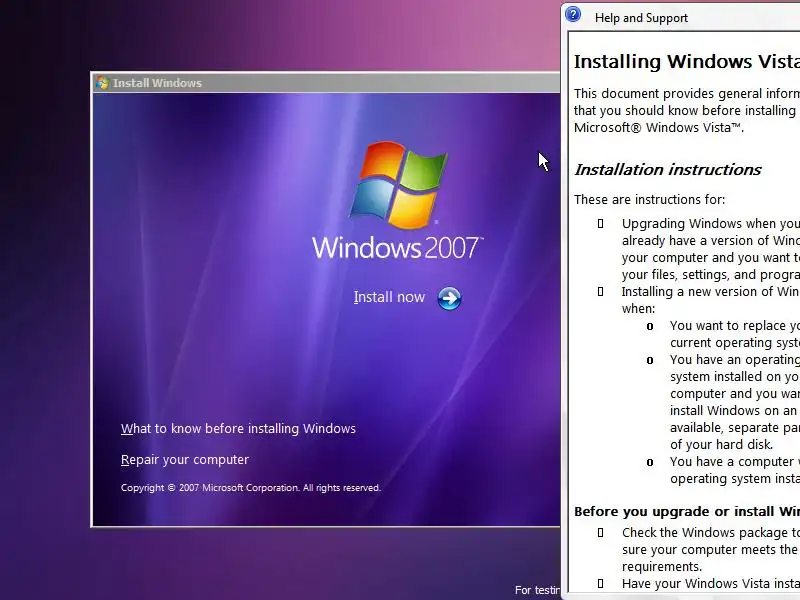Click the Installing Windows Vista heading
Screen dimensions: 800x600
[687, 61]
